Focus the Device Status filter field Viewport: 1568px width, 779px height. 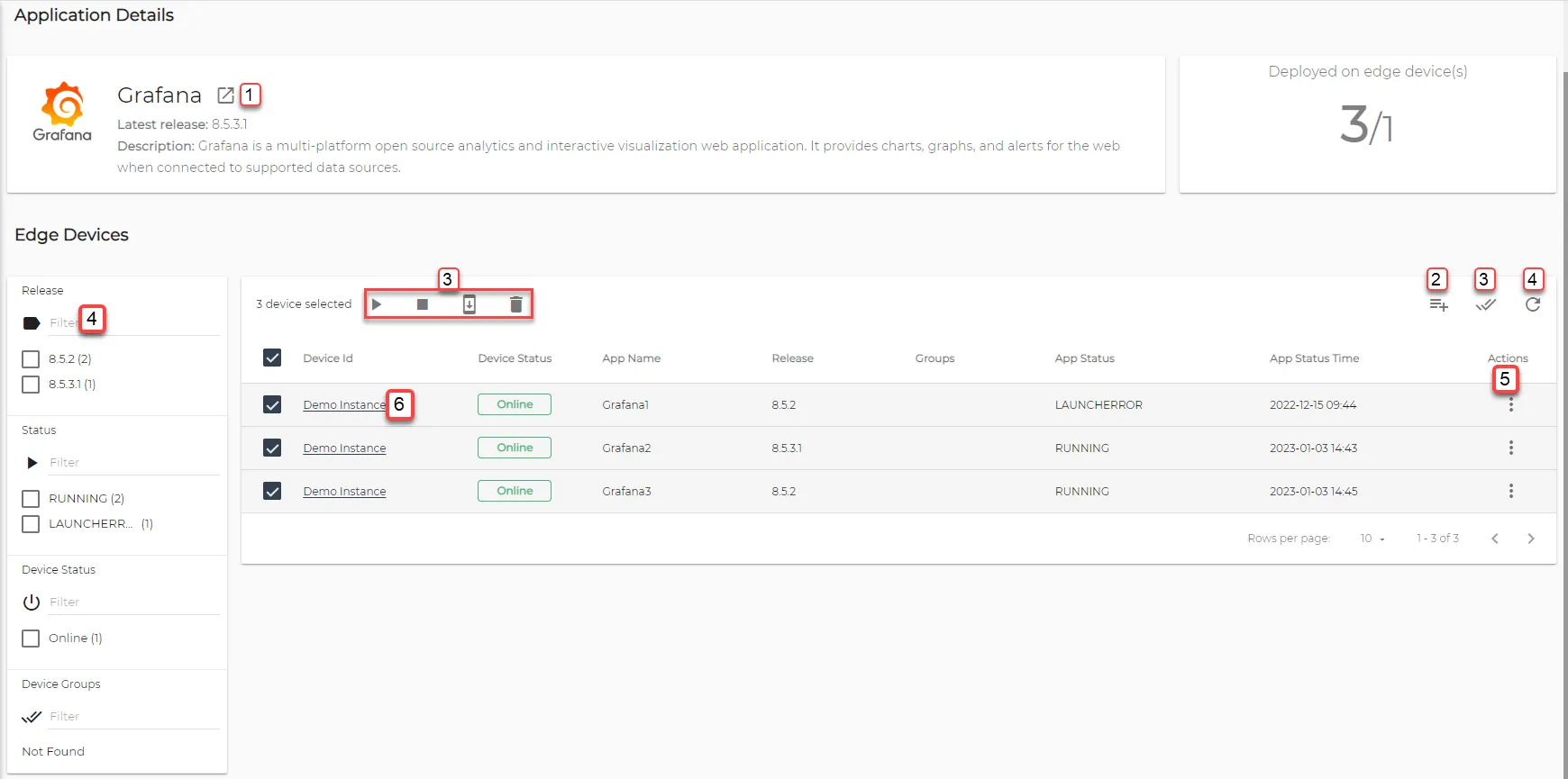(x=133, y=602)
